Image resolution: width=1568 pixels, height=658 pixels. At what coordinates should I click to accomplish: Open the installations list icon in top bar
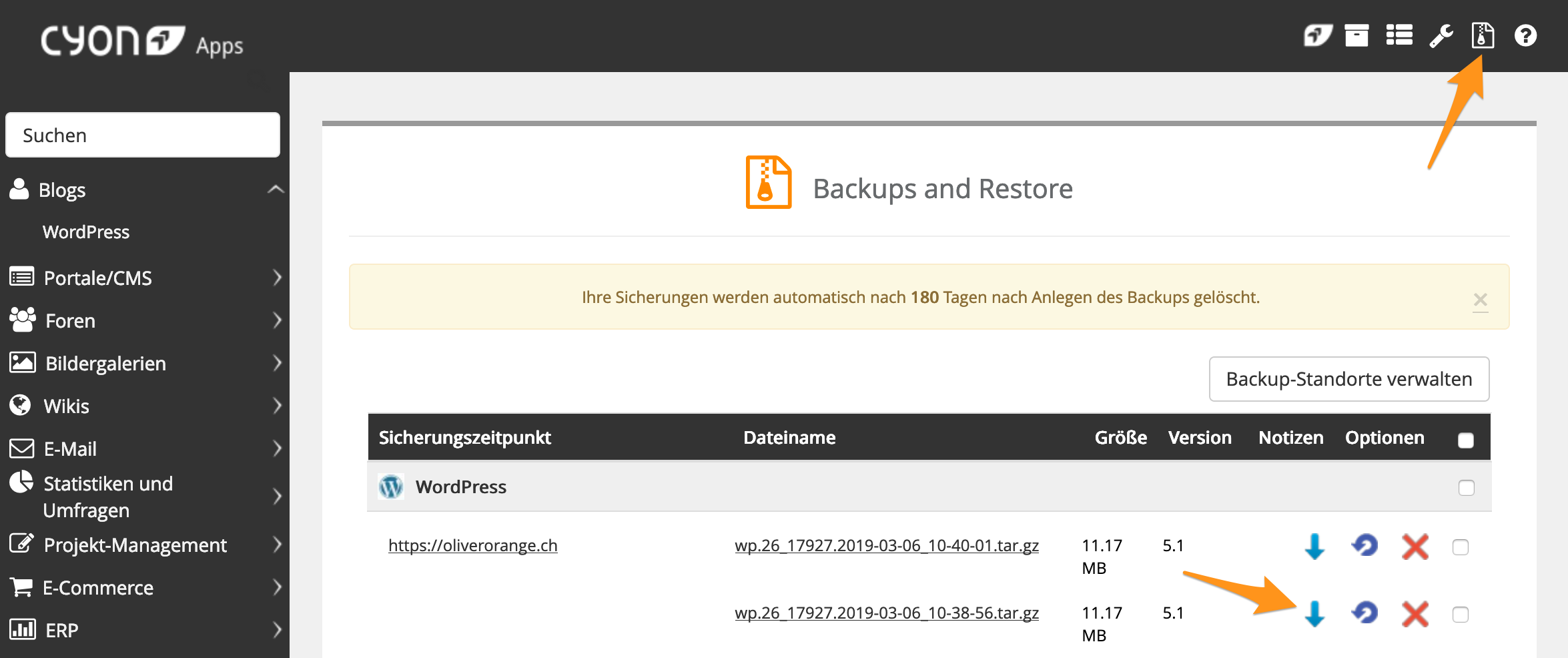(1399, 35)
